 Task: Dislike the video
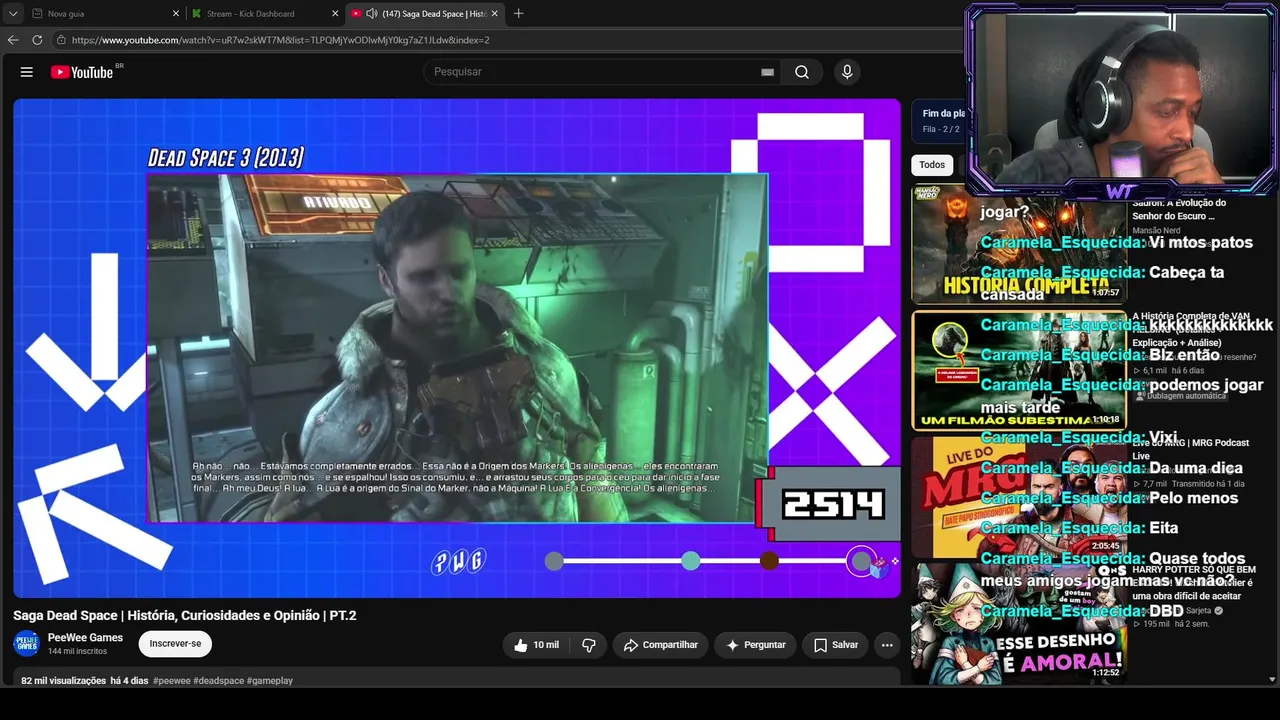[589, 645]
